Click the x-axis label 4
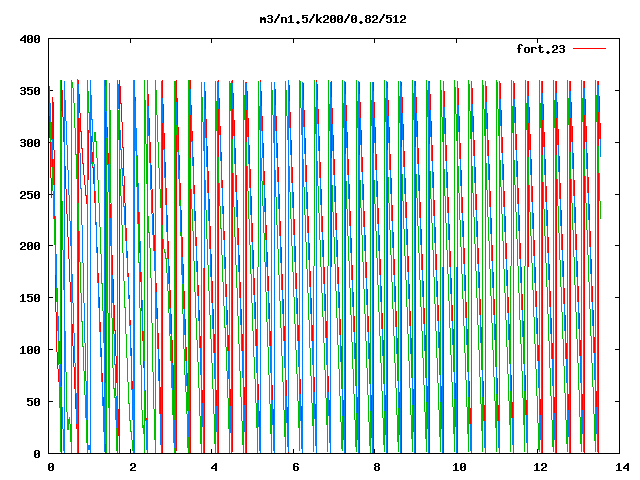 tap(214, 467)
